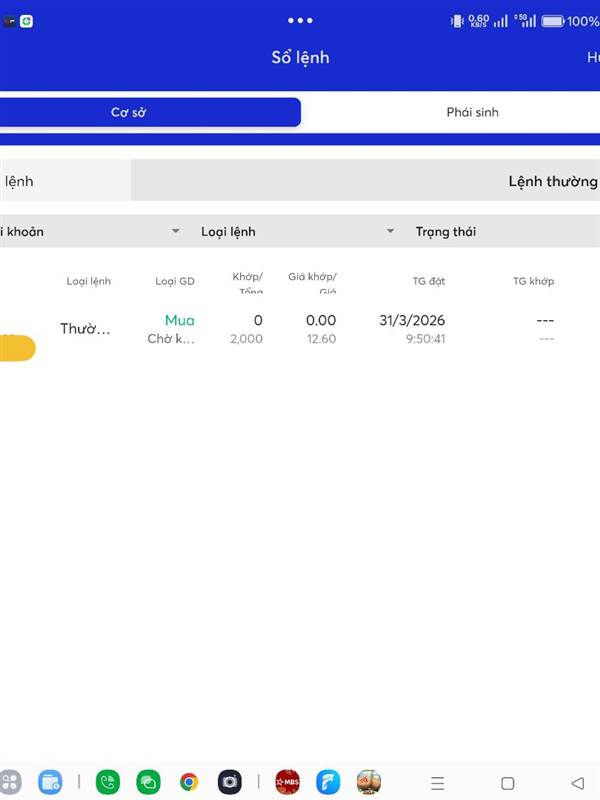Click the Loại lệnh column header
Image resolution: width=600 pixels, height=800 pixels.
(88, 281)
